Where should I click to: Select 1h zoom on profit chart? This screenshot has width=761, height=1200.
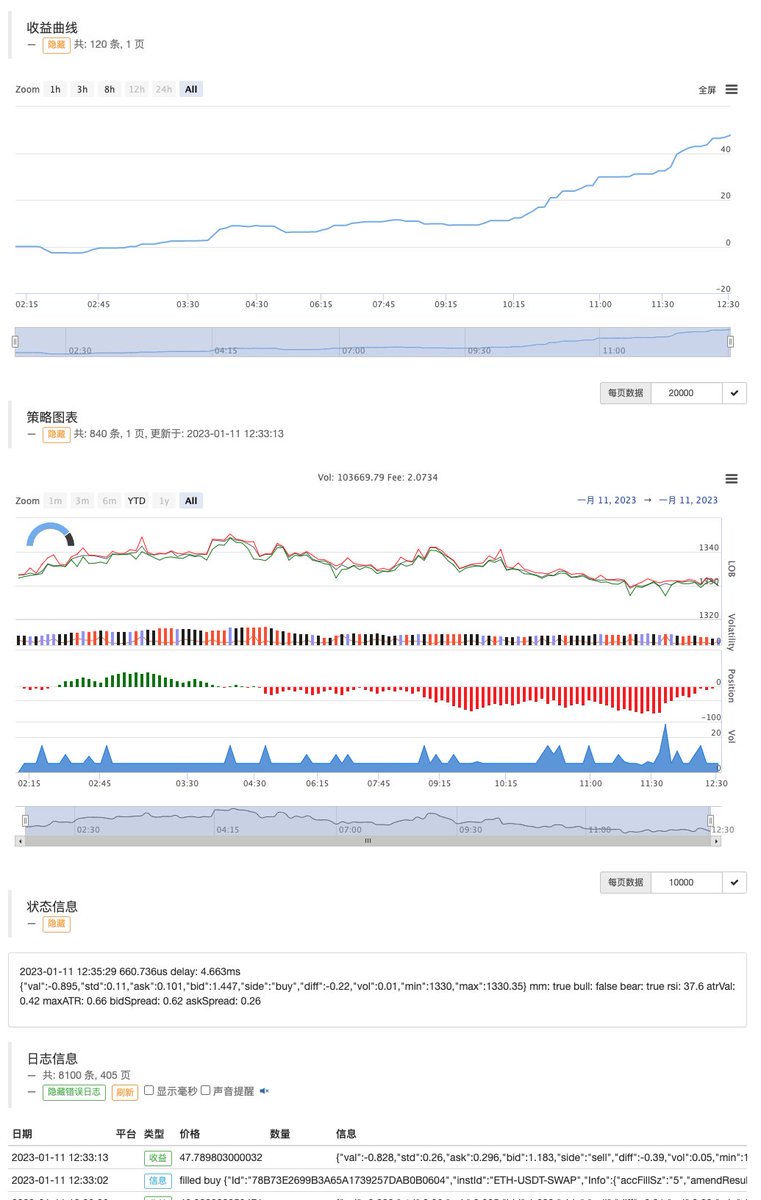(x=55, y=89)
